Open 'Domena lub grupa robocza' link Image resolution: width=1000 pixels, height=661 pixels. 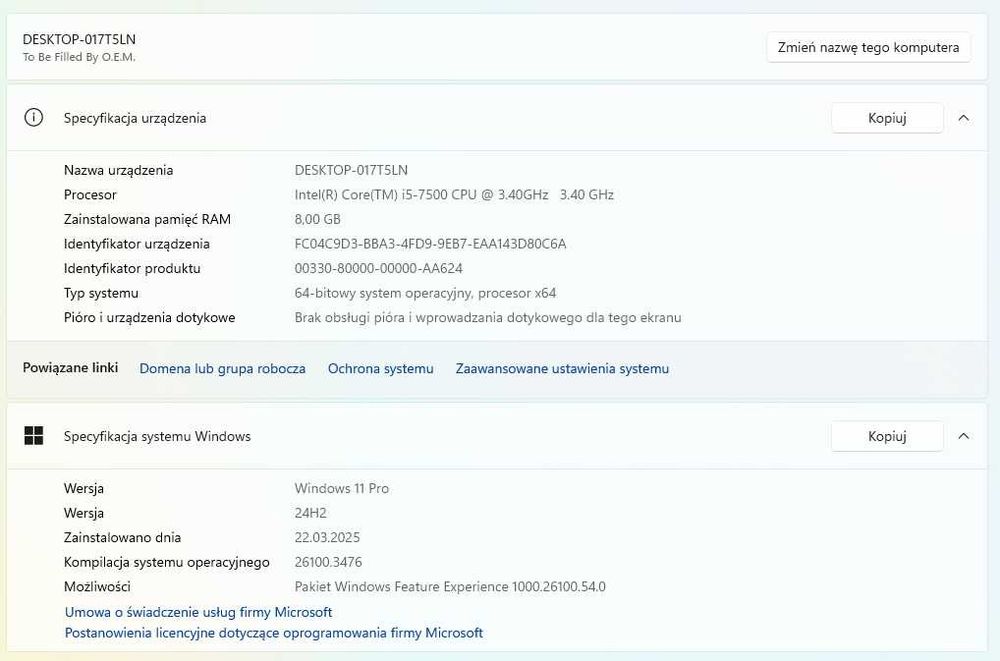coord(223,369)
